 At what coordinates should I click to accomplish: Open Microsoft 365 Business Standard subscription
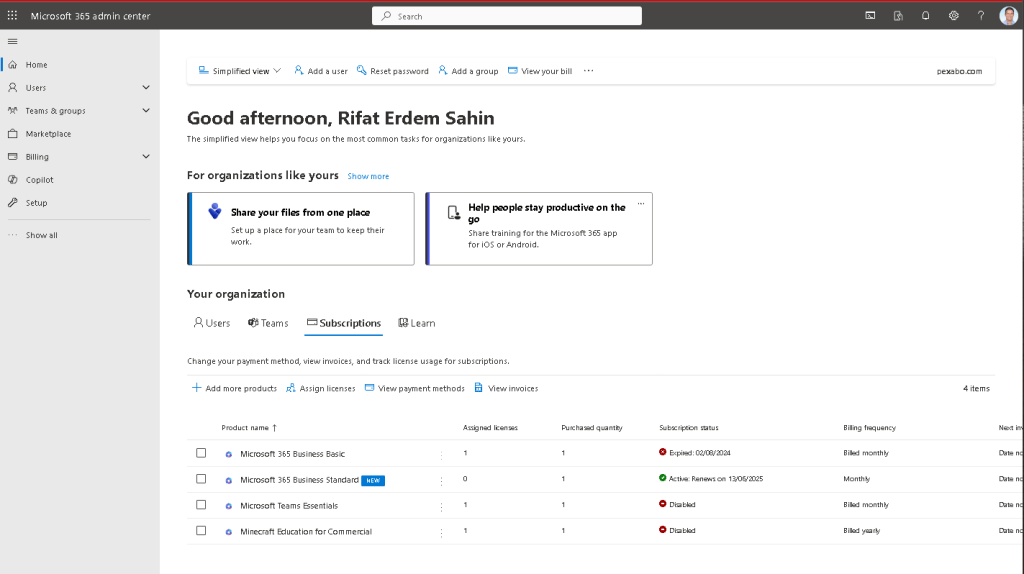pyautogui.click(x=299, y=480)
